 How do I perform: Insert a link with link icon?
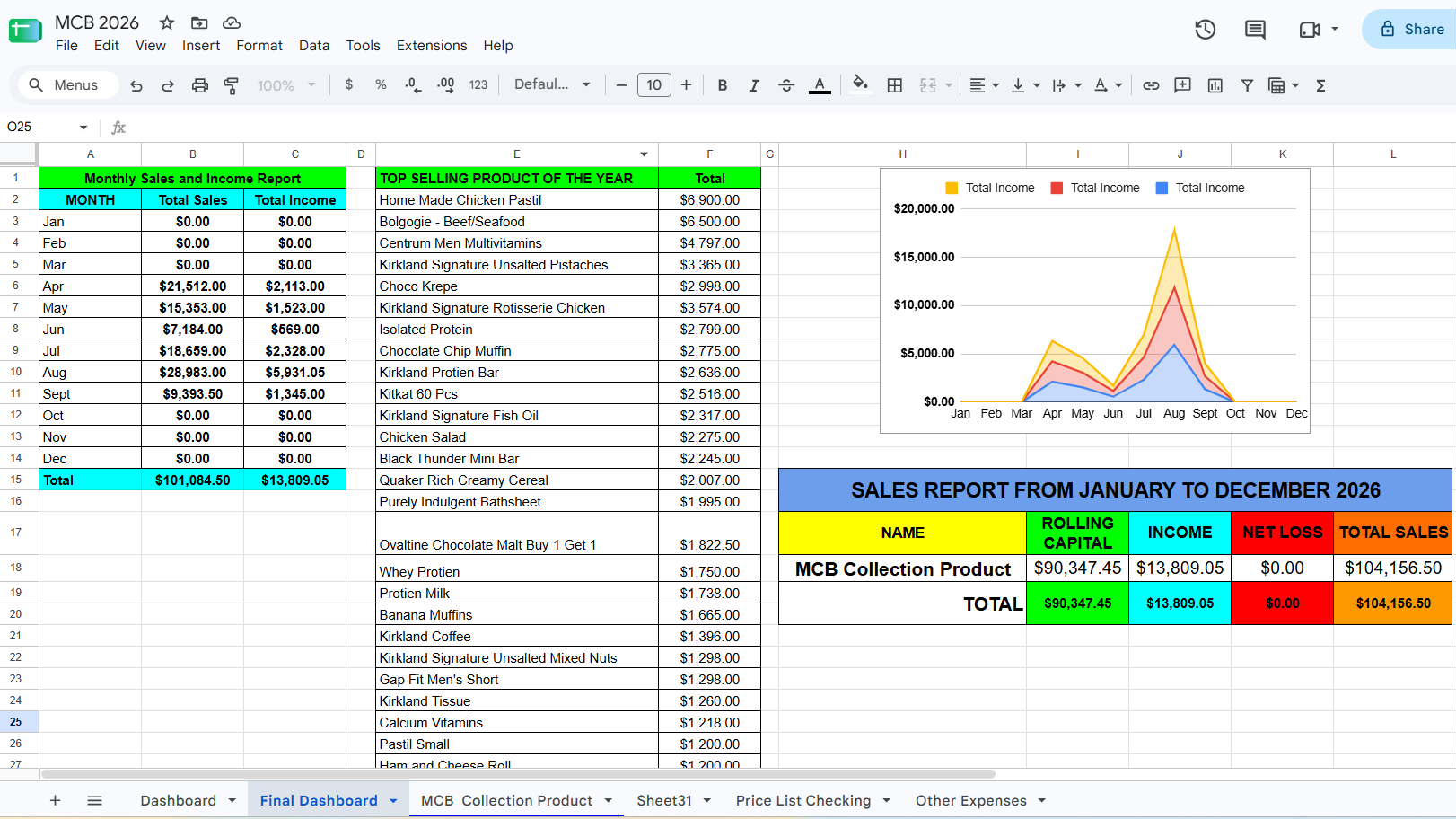1151,85
